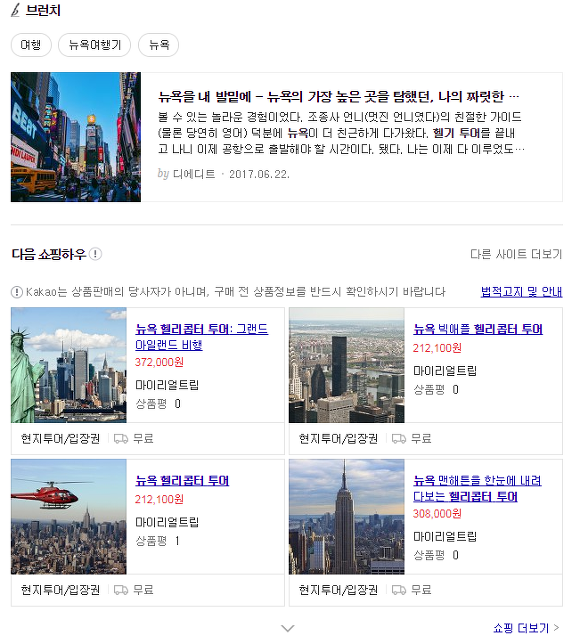This screenshot has height=644, width=580.
Task: Click 무료 shipping label in 그랜드 아일랜드 card
Action: tap(143, 439)
